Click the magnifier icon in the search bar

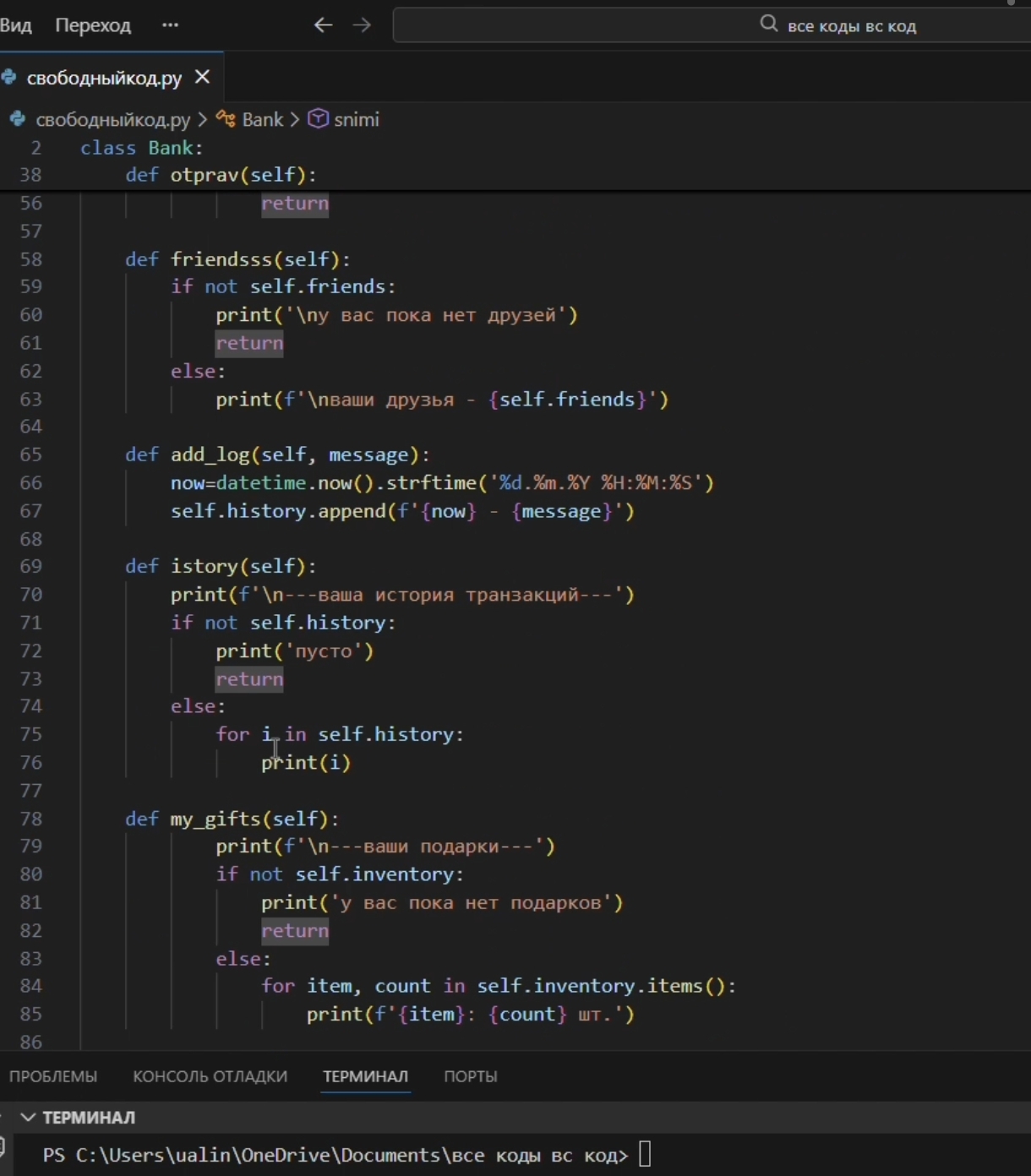click(768, 24)
